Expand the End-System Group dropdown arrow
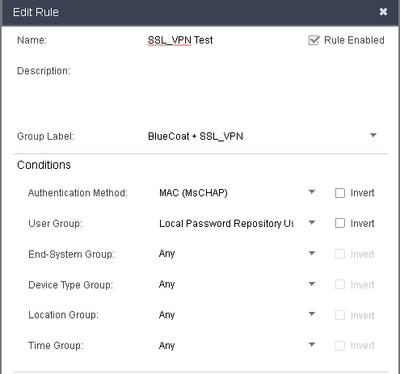Image resolution: width=400 pixels, height=374 pixels. (312, 253)
